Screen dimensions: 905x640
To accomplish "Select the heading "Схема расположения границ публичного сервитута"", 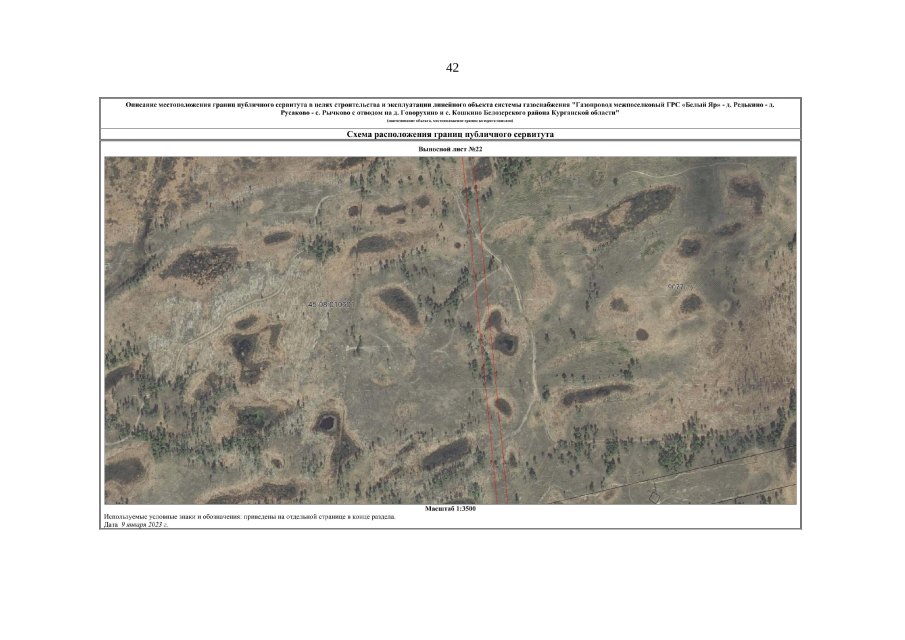I will 450,134.
